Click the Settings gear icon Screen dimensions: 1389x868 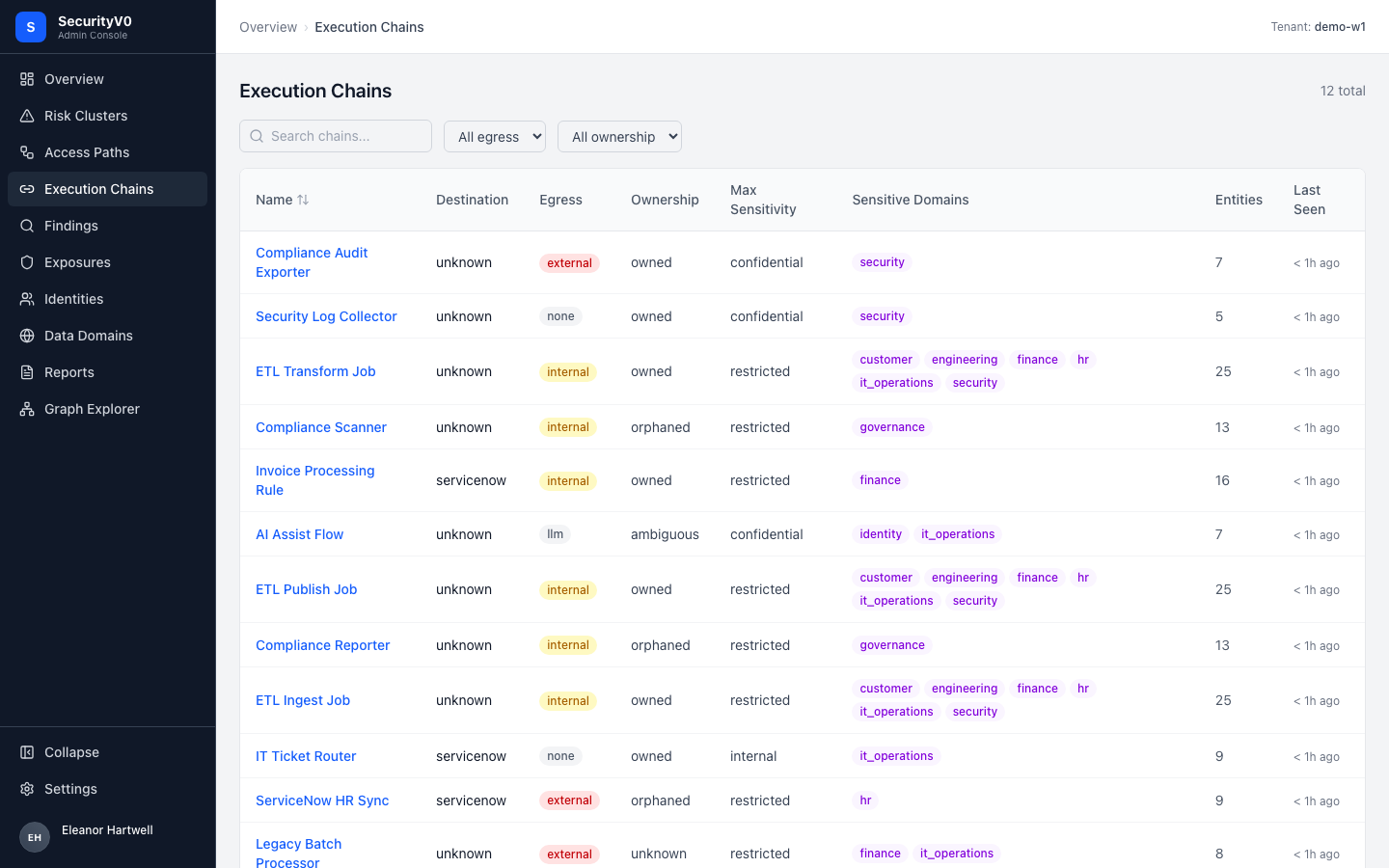pos(27,789)
